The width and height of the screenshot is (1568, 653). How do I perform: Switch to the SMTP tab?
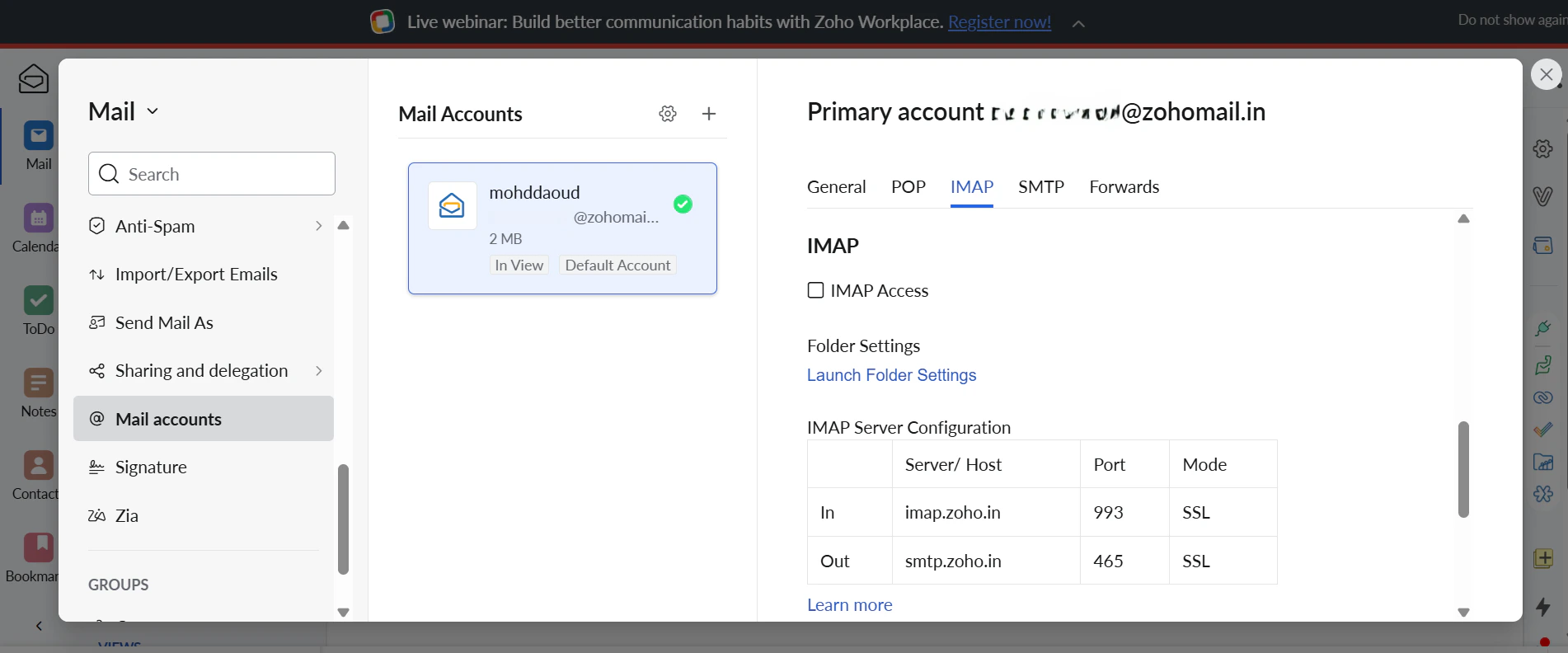click(1040, 187)
